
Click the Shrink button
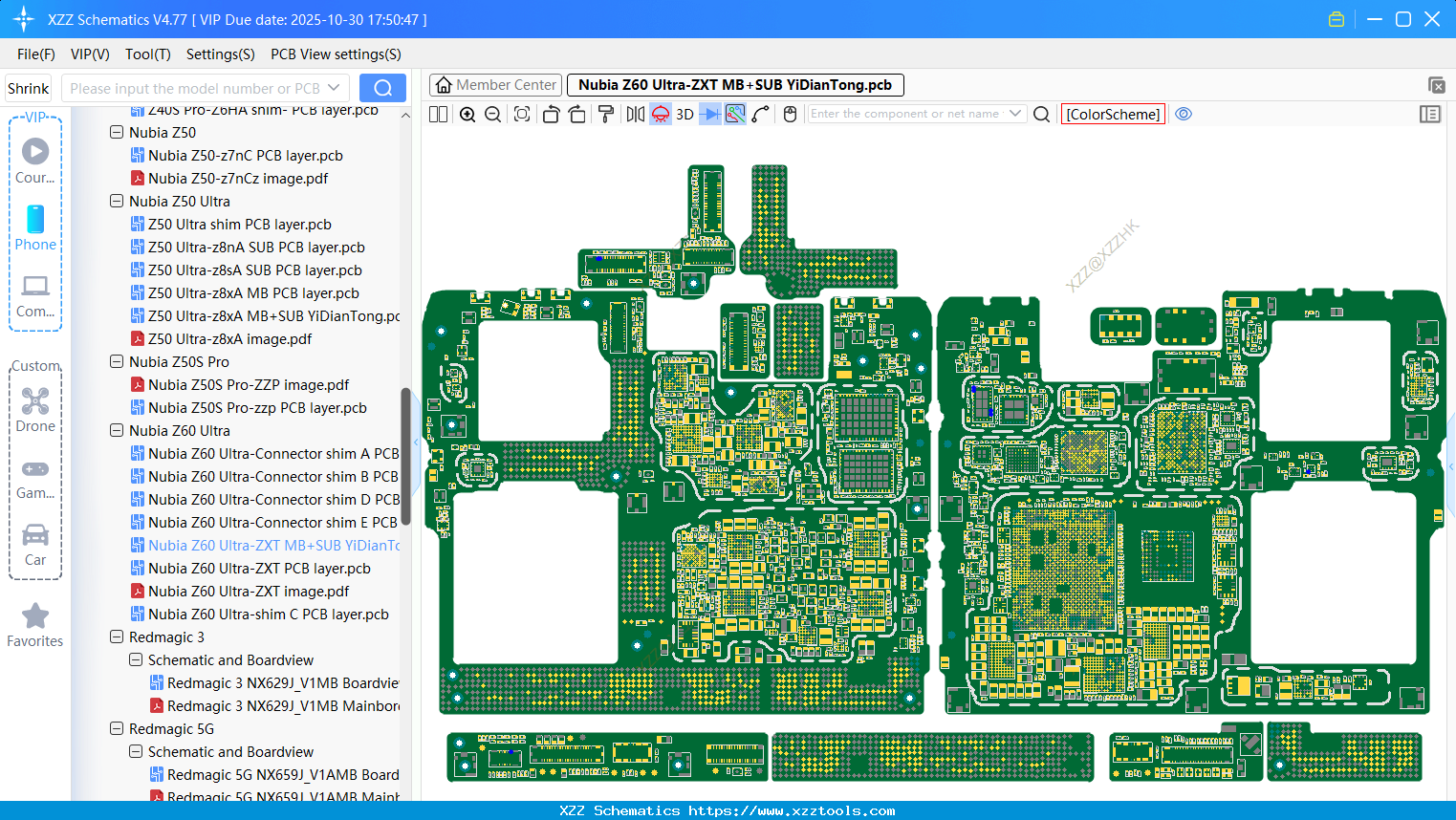[29, 88]
